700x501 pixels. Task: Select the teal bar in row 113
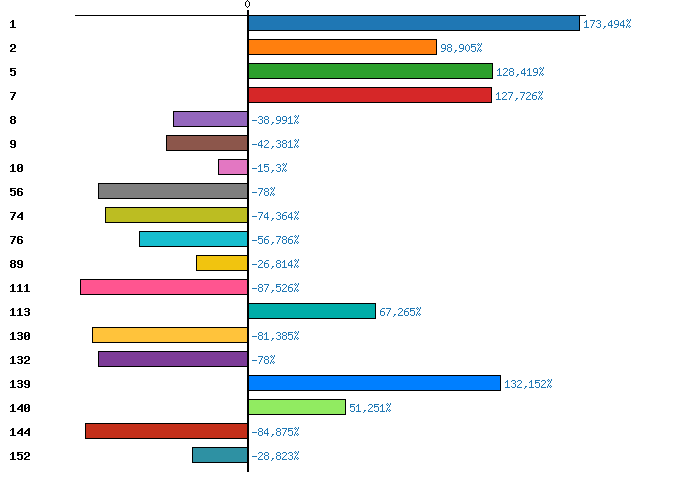312,311
